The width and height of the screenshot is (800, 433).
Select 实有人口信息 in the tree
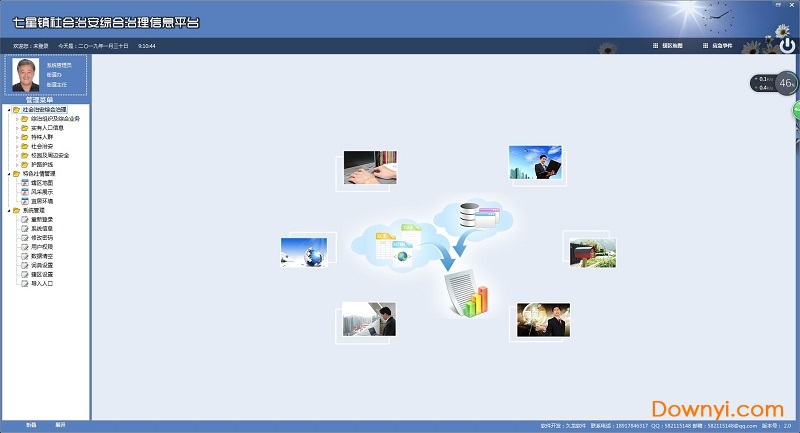pyautogui.click(x=47, y=127)
